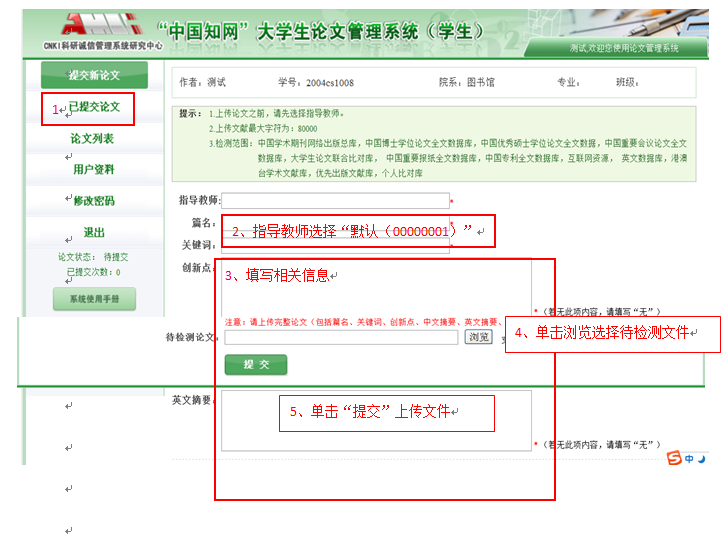Image resolution: width=728 pixels, height=538 pixels.
Task: Open the 论文列表 menu item
Action: (92, 138)
